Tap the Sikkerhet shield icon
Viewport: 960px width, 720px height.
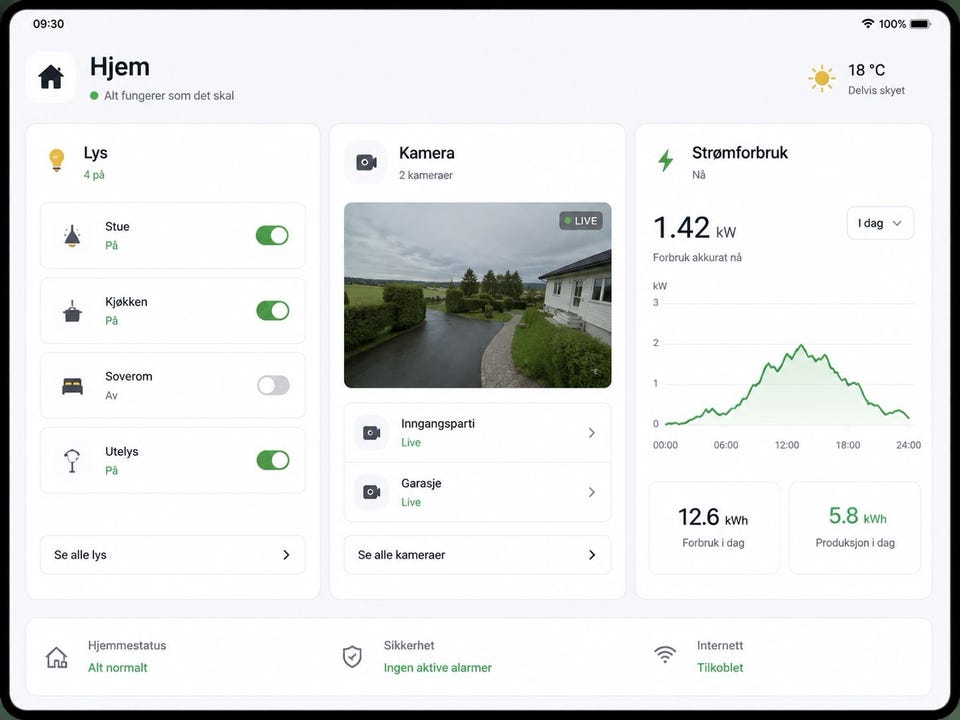352,656
